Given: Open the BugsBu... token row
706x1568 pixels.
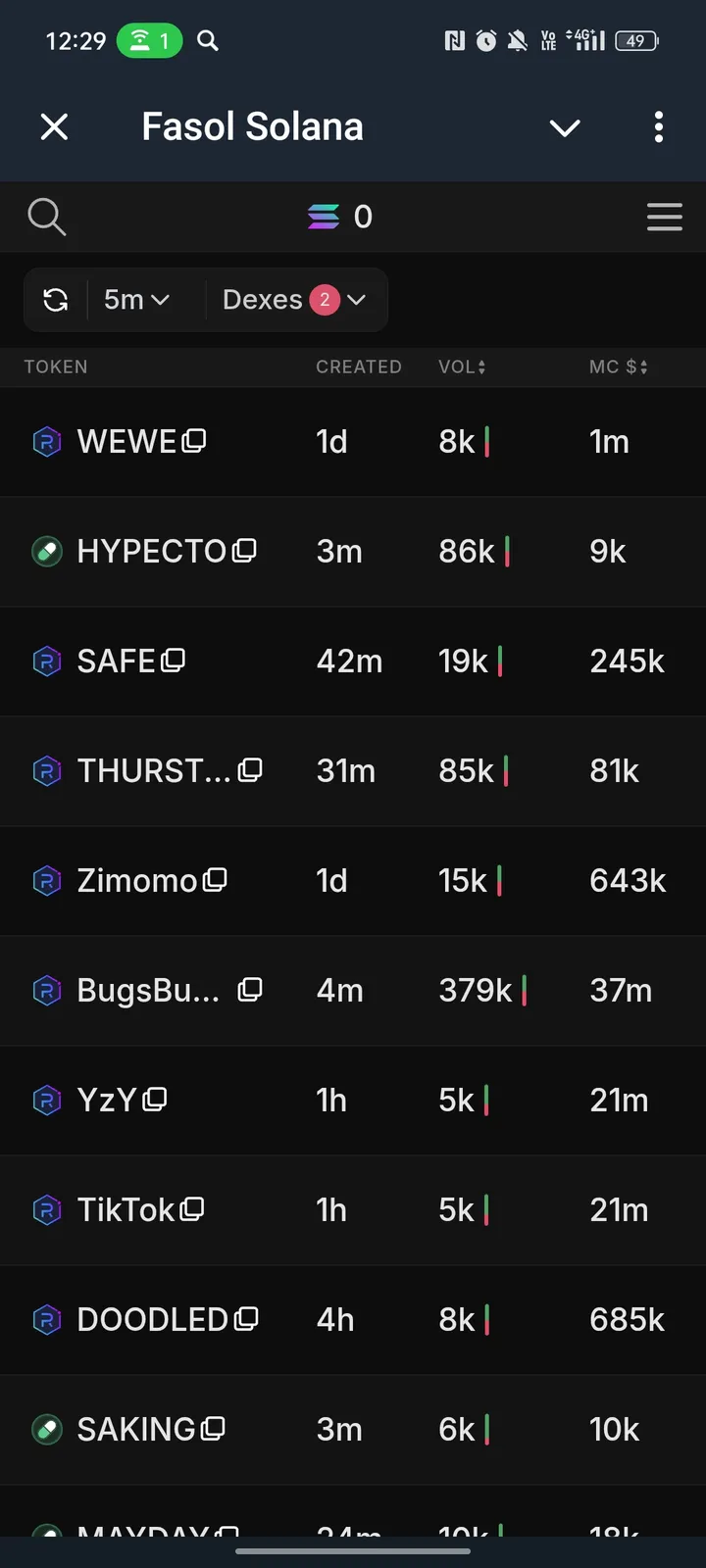Looking at the screenshot, I should click(147, 991).
